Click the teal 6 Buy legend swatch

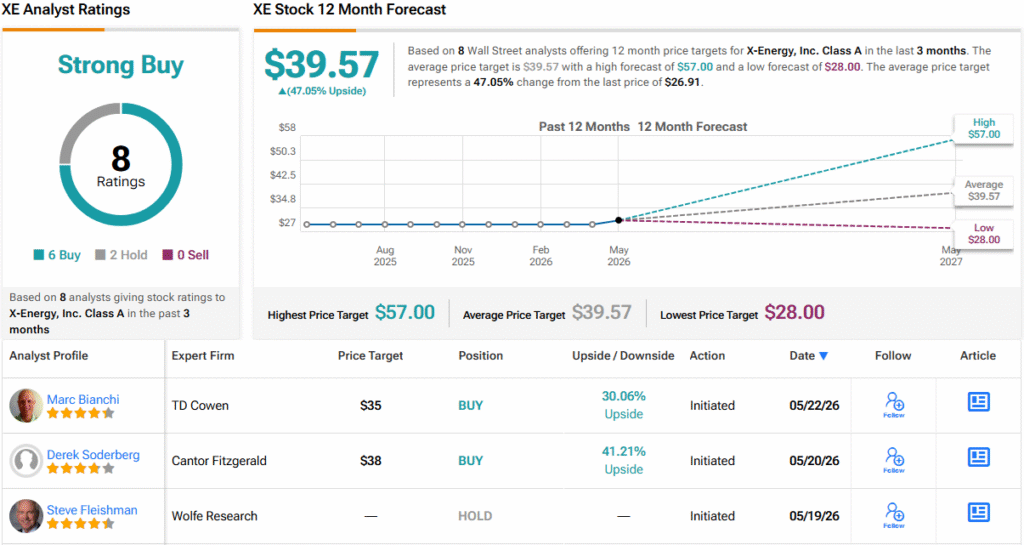pos(39,255)
